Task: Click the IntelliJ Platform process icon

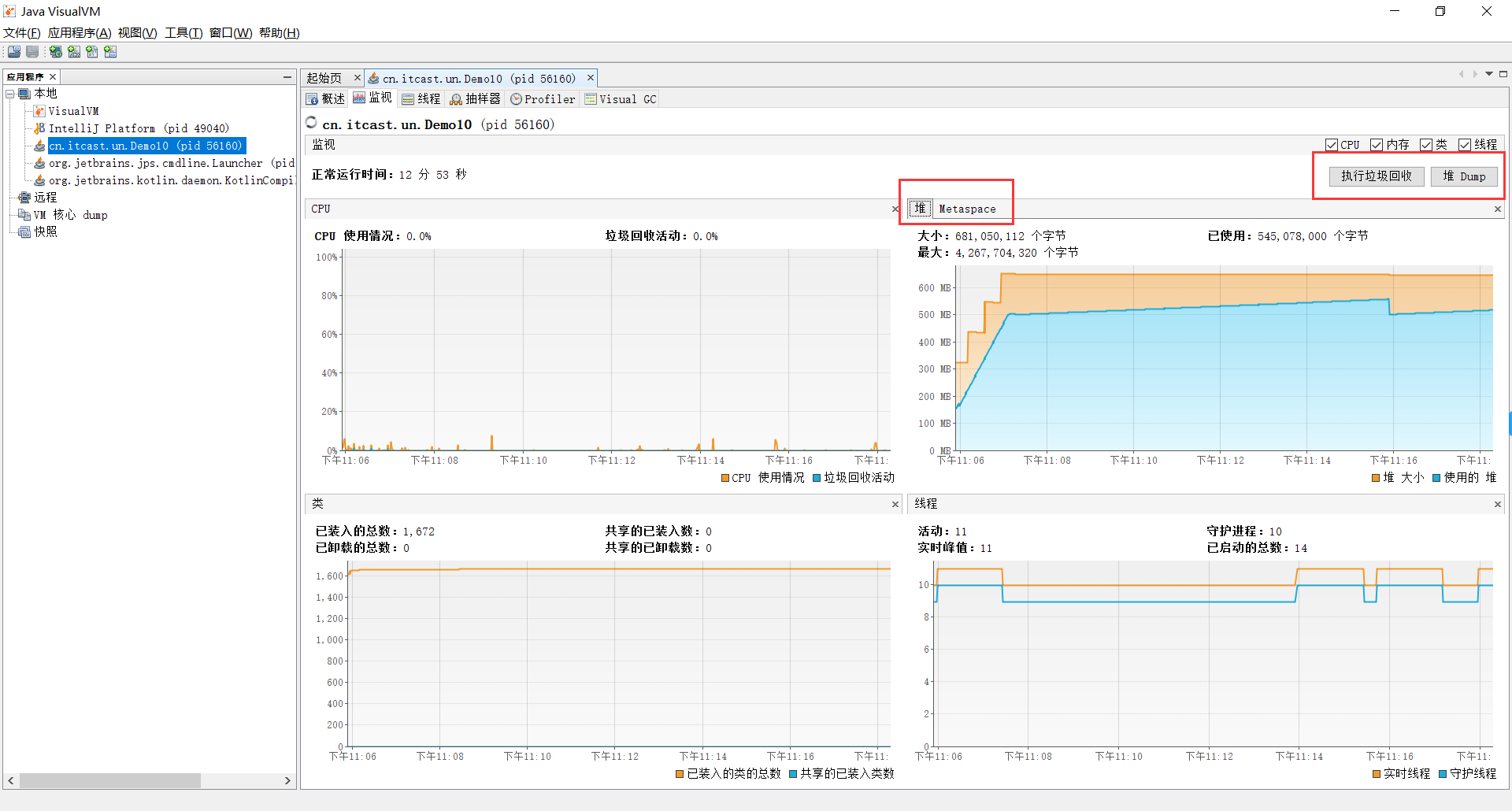Action: [x=39, y=128]
